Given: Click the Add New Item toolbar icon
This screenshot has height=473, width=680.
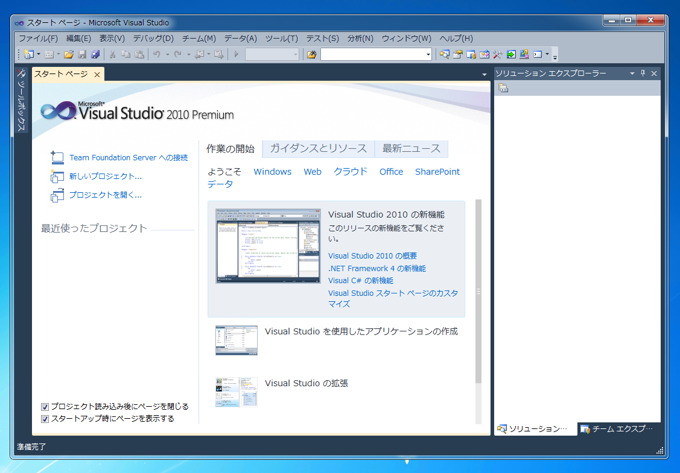Looking at the screenshot, I should click(49, 54).
